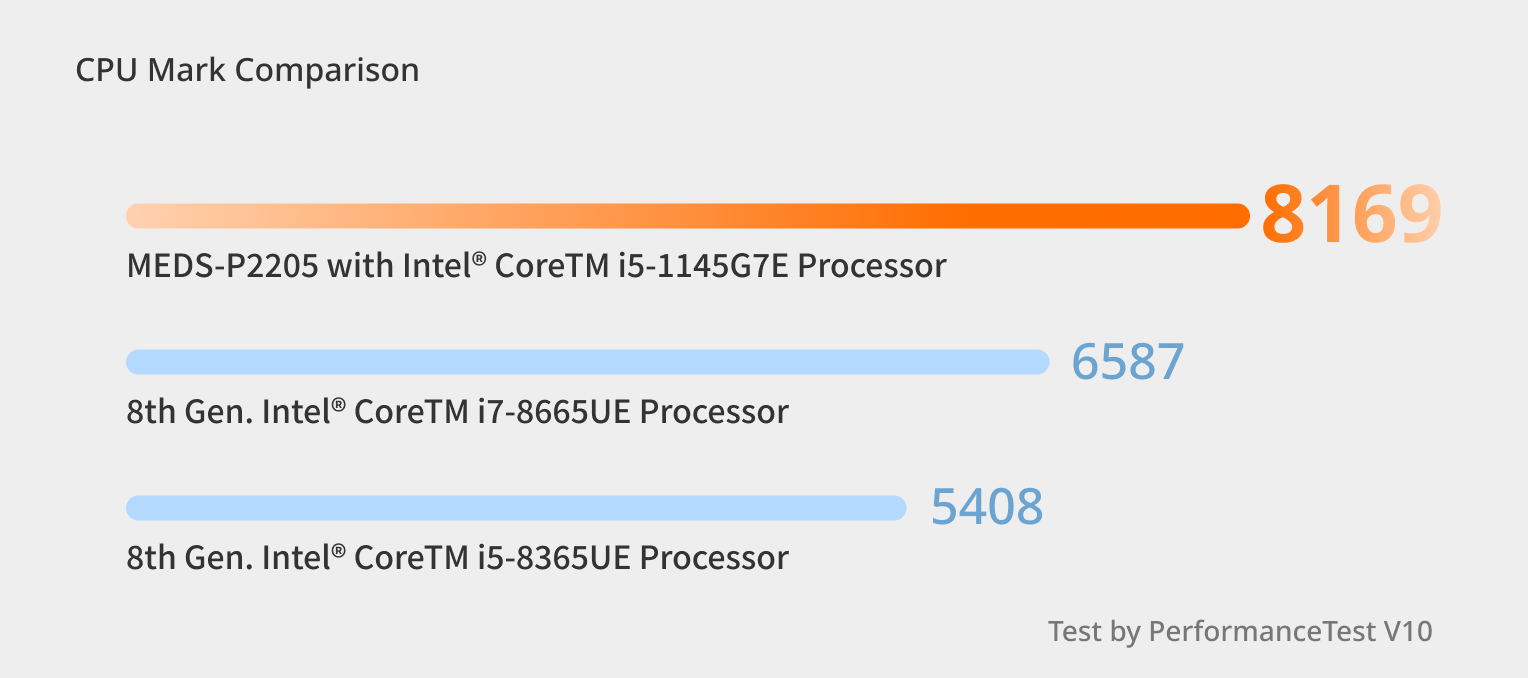Image resolution: width=1528 pixels, height=678 pixels.
Task: Click the registered symbol in i7-8665UE label
Action: 339,406
